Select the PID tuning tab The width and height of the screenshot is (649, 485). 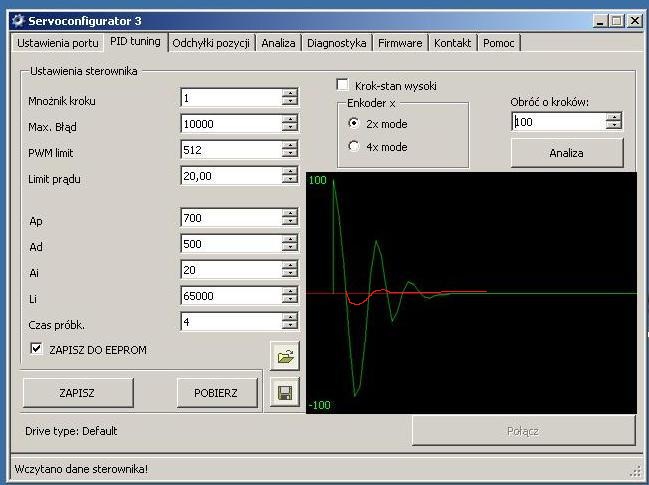(135, 42)
